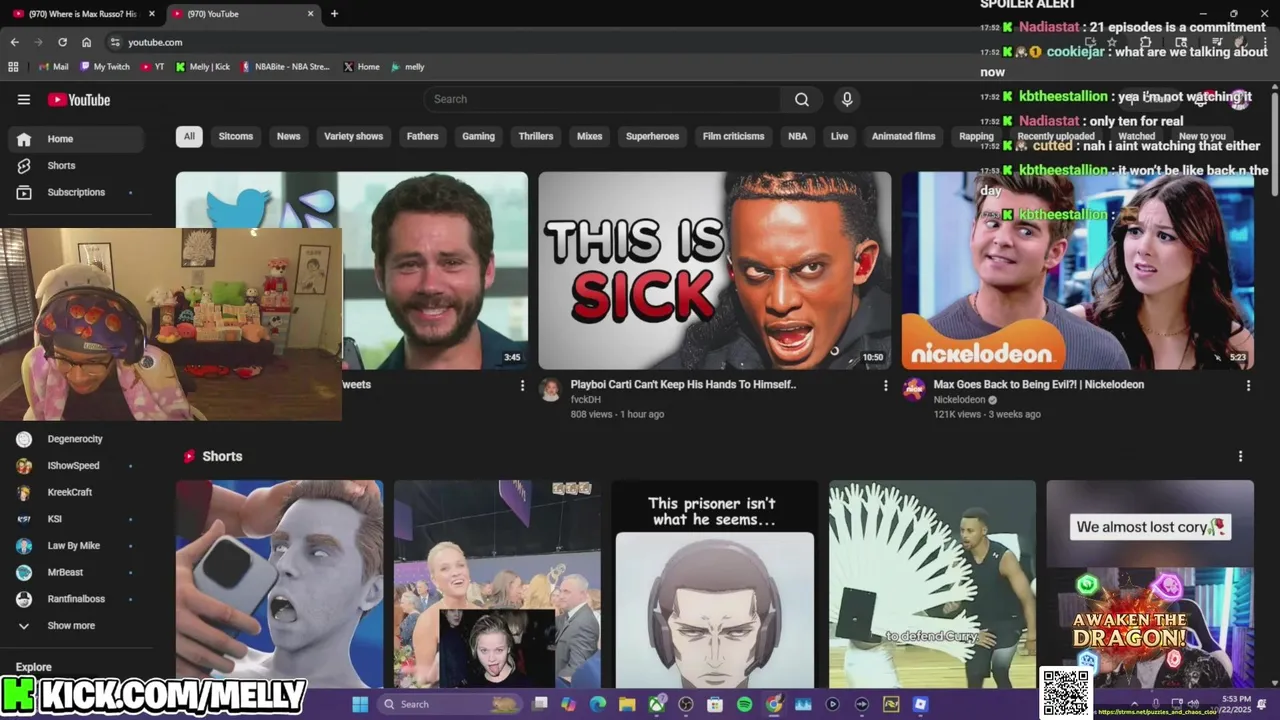Open the Shorts shelf options menu

(x=1241, y=456)
